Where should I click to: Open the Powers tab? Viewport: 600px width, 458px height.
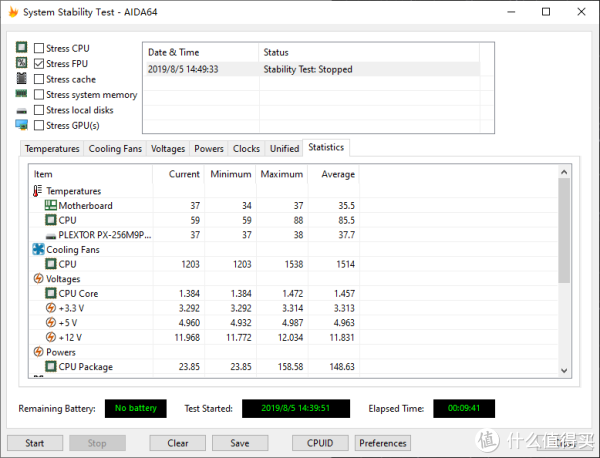pos(209,148)
